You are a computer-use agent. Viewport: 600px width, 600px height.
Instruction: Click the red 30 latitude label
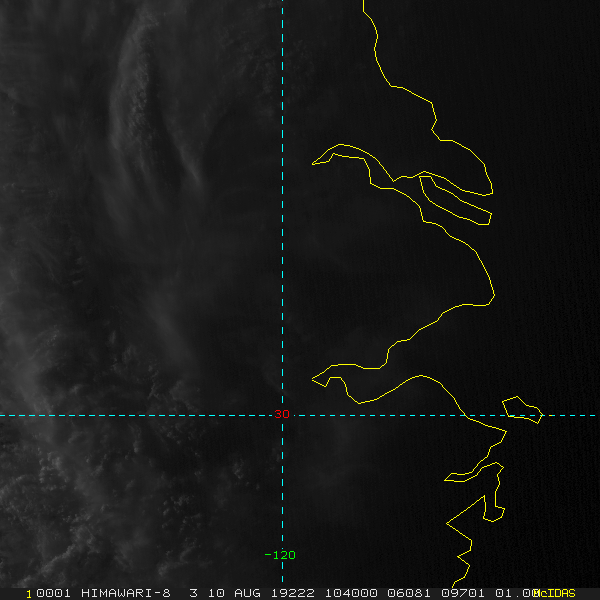pyautogui.click(x=282, y=414)
